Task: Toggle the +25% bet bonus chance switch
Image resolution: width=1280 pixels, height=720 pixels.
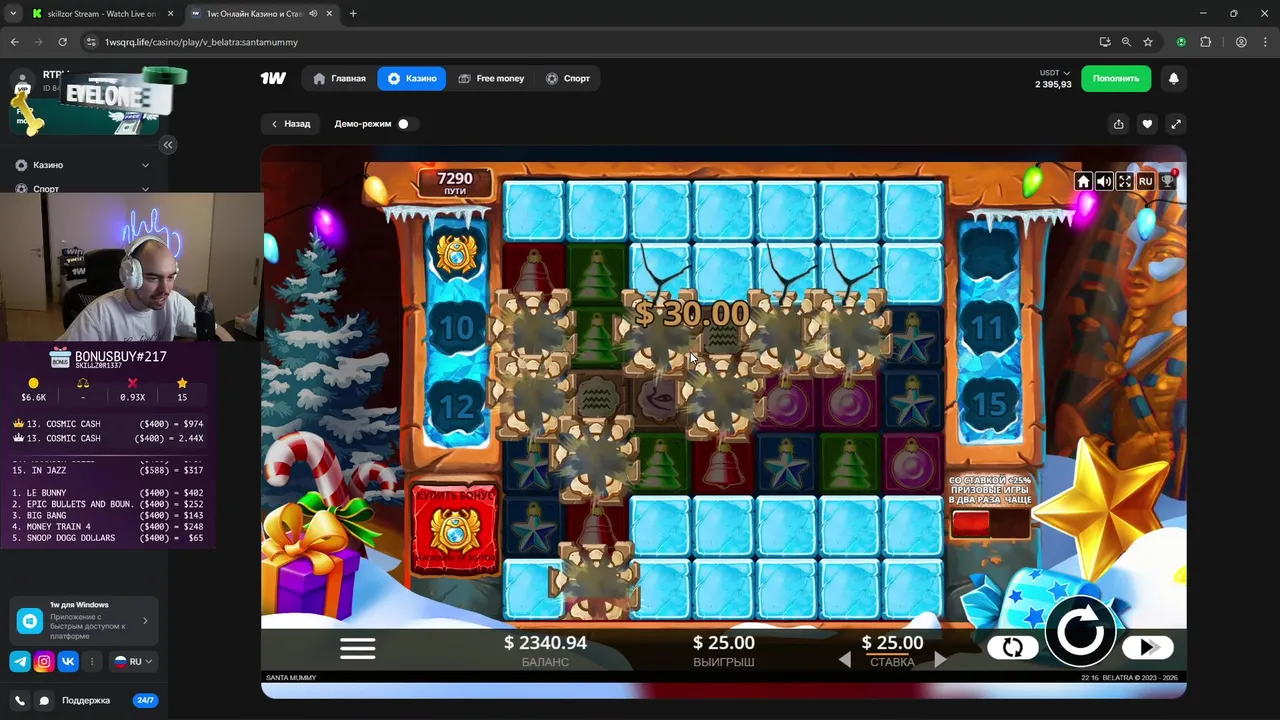Action: pyautogui.click(x=989, y=524)
